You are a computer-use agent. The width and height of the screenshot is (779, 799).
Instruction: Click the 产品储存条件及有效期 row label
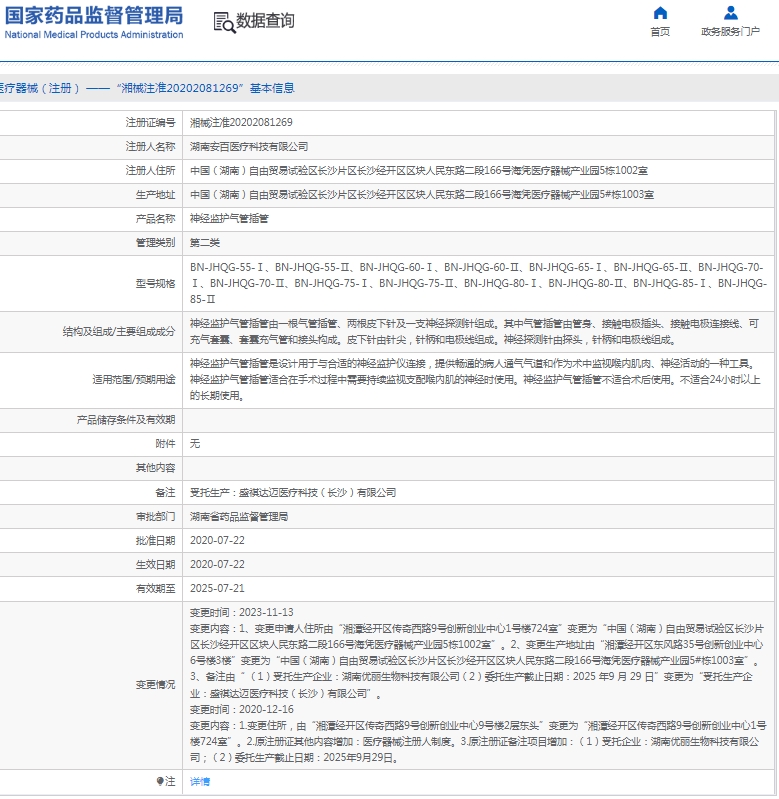pyautogui.click(x=126, y=420)
